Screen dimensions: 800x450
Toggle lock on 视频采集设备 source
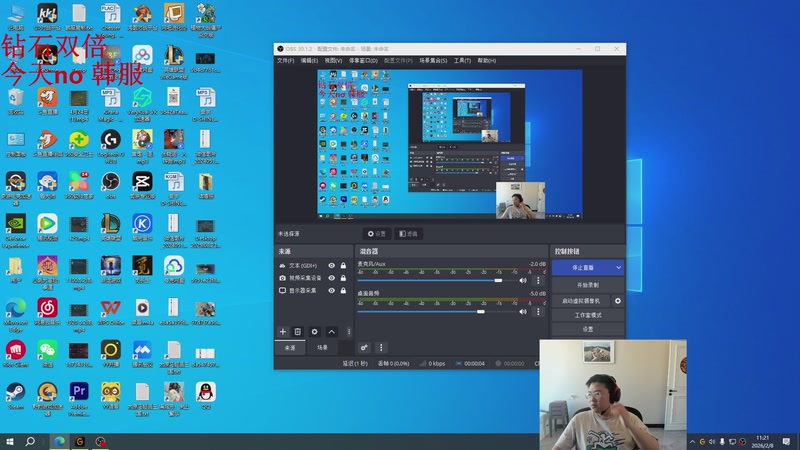[343, 278]
